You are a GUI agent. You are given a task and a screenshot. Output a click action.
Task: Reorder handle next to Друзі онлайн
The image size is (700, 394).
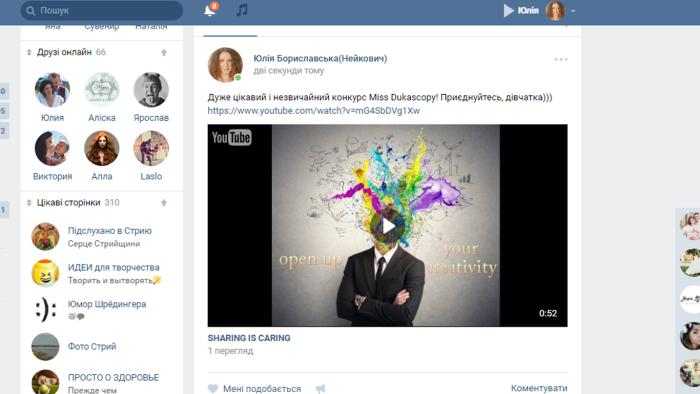pos(29,52)
